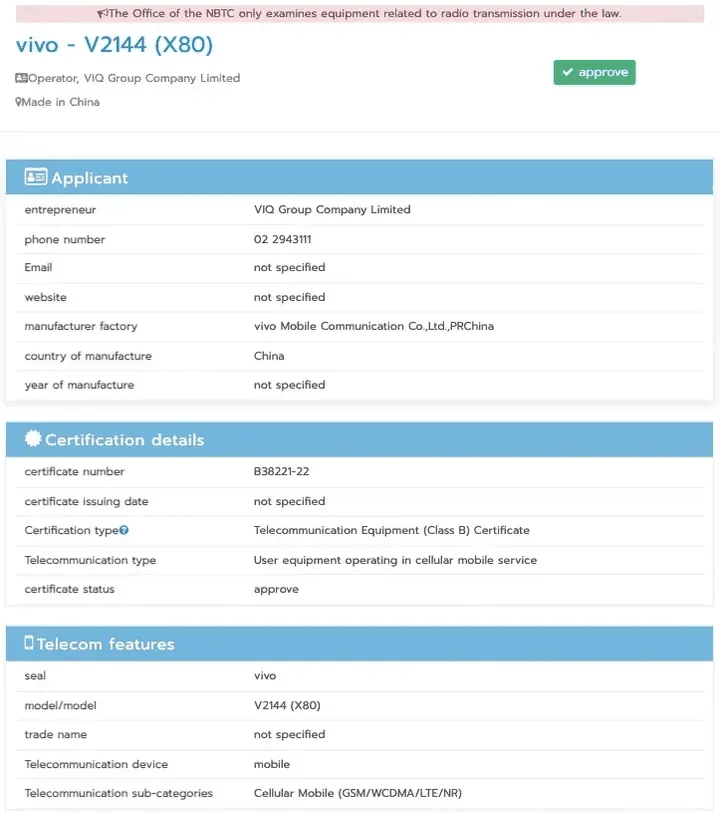Screen dimensions: 720x816
Task: Open the help icon next to Certification type
Action: (124, 531)
